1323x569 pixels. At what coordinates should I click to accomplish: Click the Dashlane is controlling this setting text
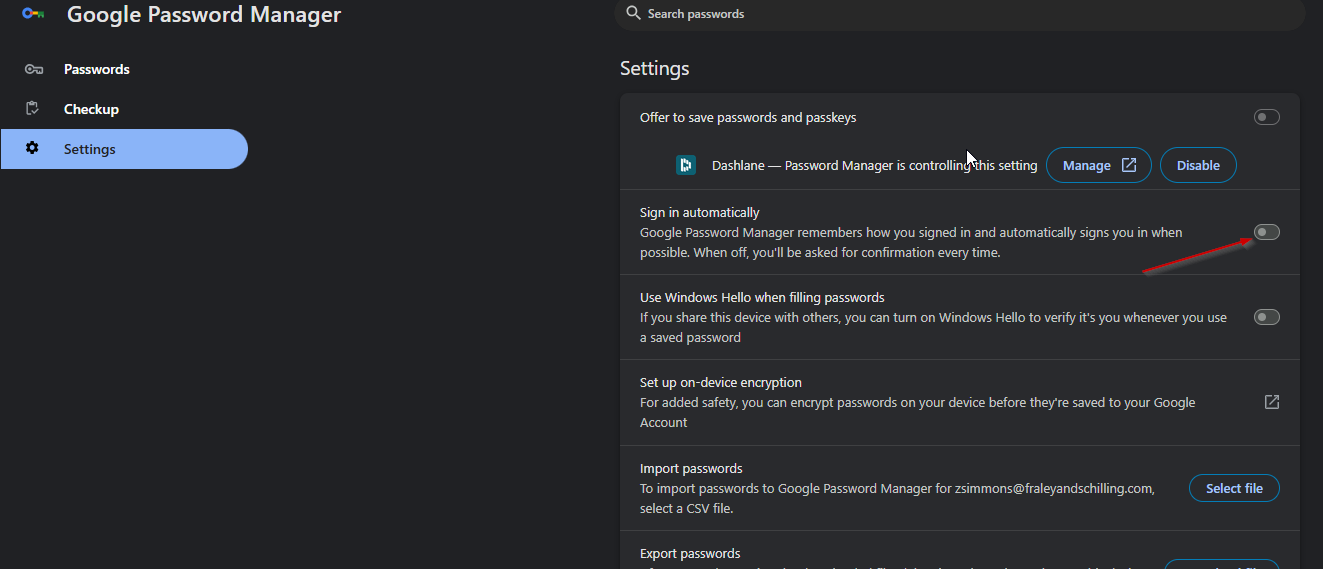(x=875, y=165)
